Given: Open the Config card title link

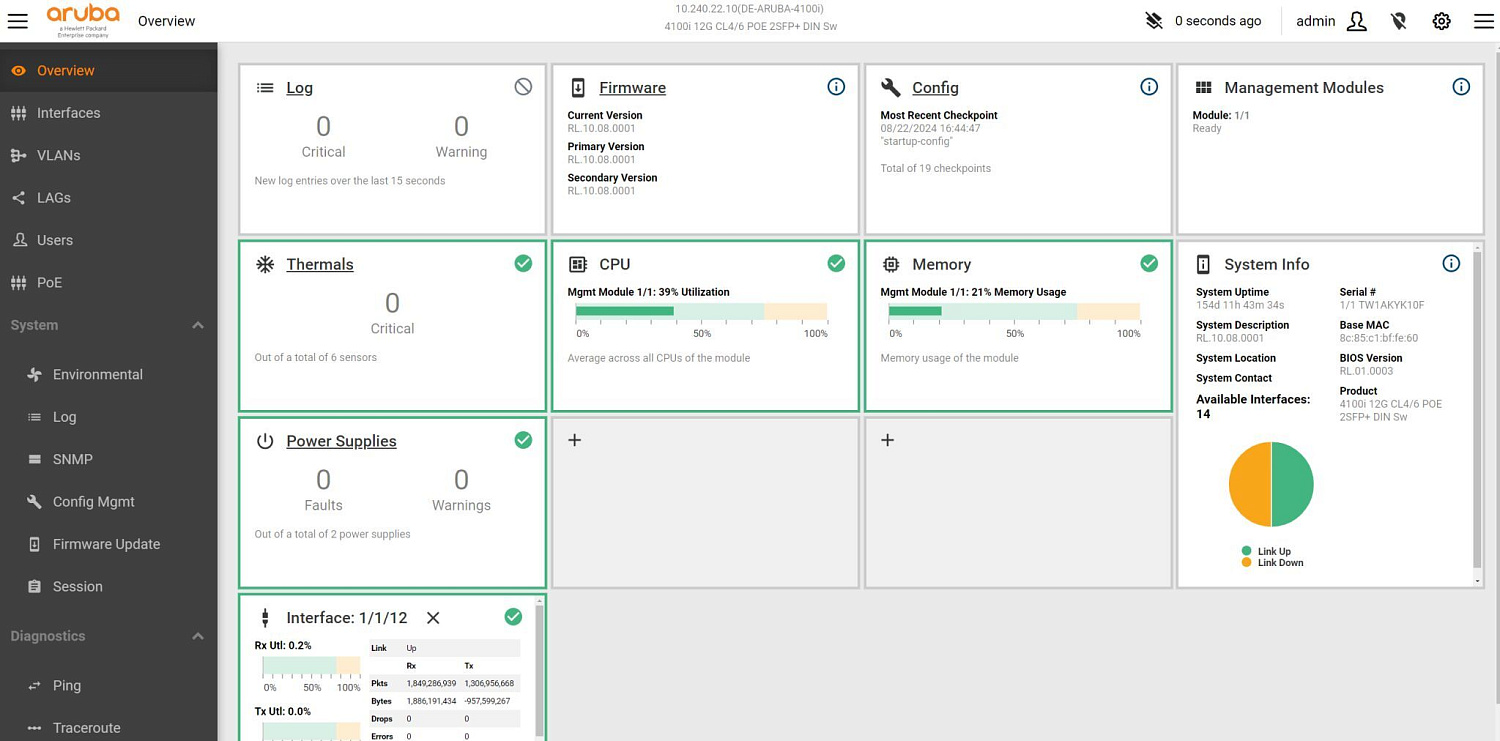Looking at the screenshot, I should [x=935, y=88].
